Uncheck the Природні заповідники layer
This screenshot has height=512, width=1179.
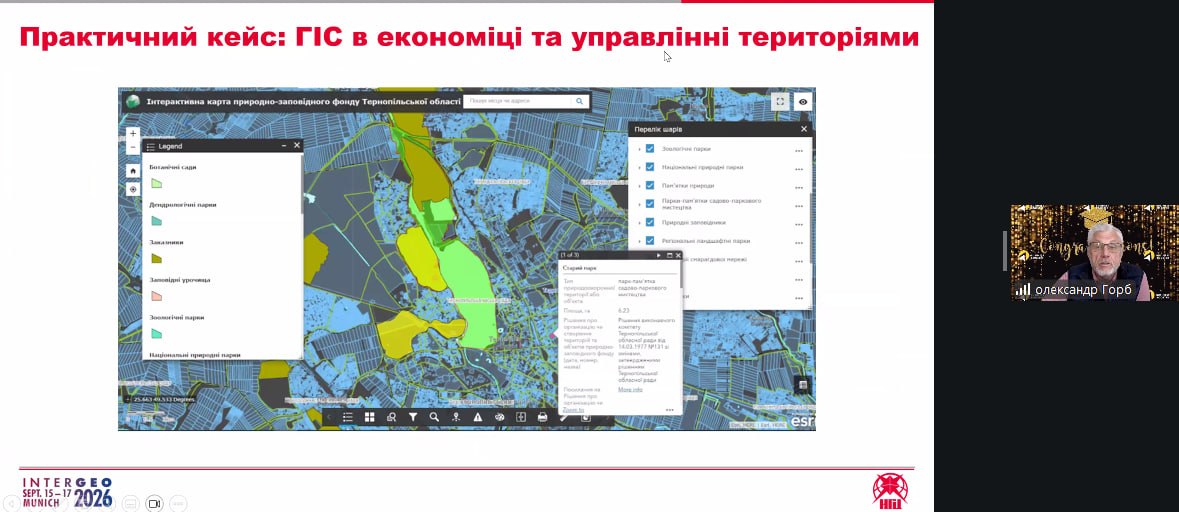click(x=650, y=223)
